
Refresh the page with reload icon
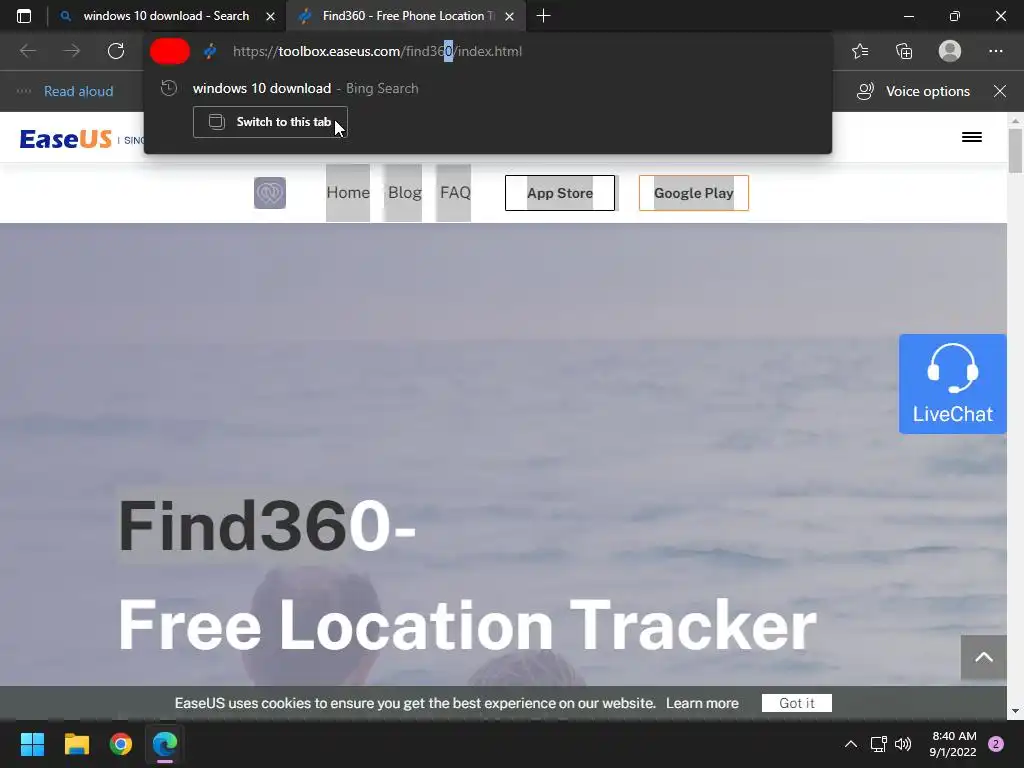(x=116, y=51)
